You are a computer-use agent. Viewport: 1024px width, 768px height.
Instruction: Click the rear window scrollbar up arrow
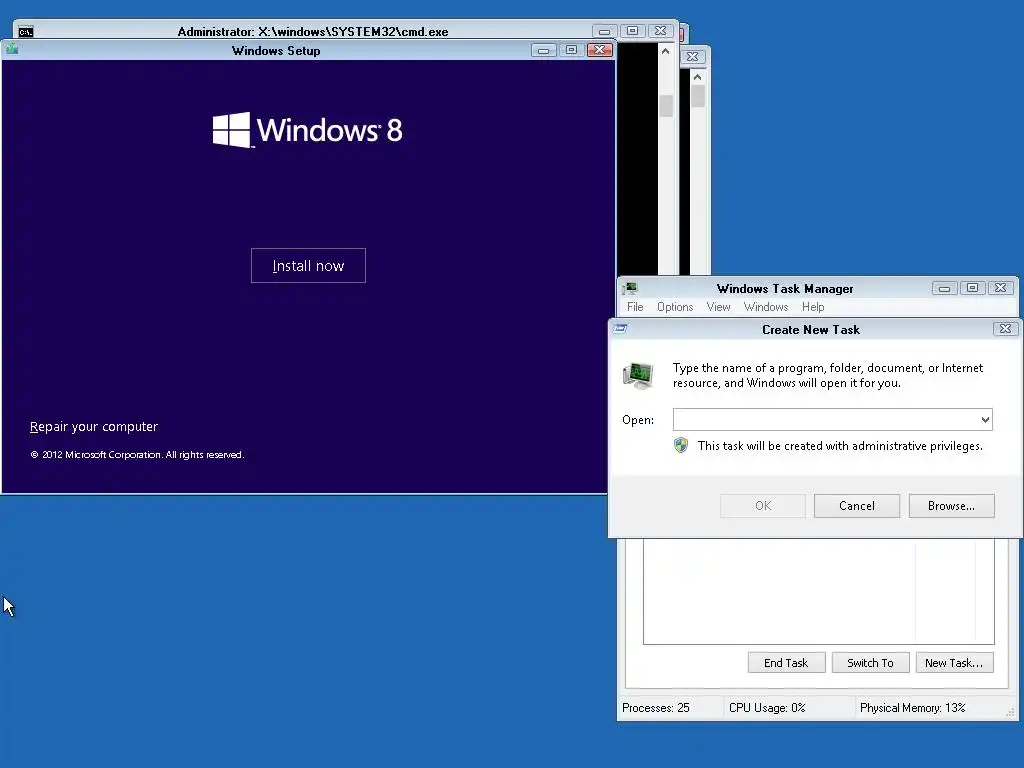697,77
